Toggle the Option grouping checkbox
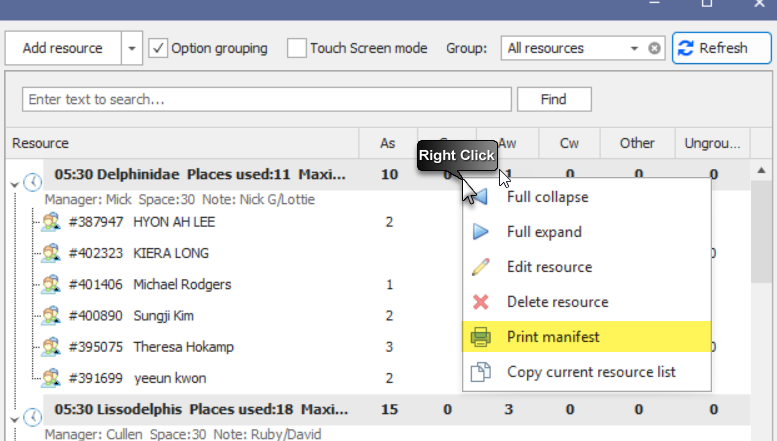This screenshot has height=441, width=777. click(158, 48)
